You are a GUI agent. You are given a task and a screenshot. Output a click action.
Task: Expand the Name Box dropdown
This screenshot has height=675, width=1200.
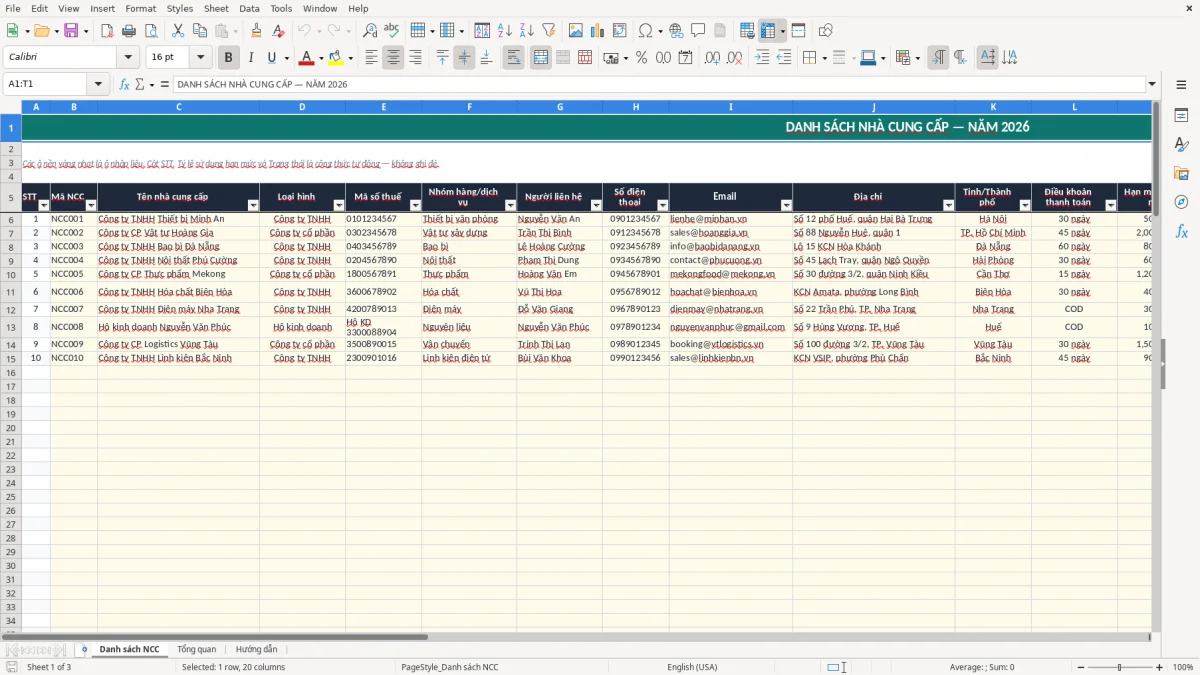[x=100, y=84]
